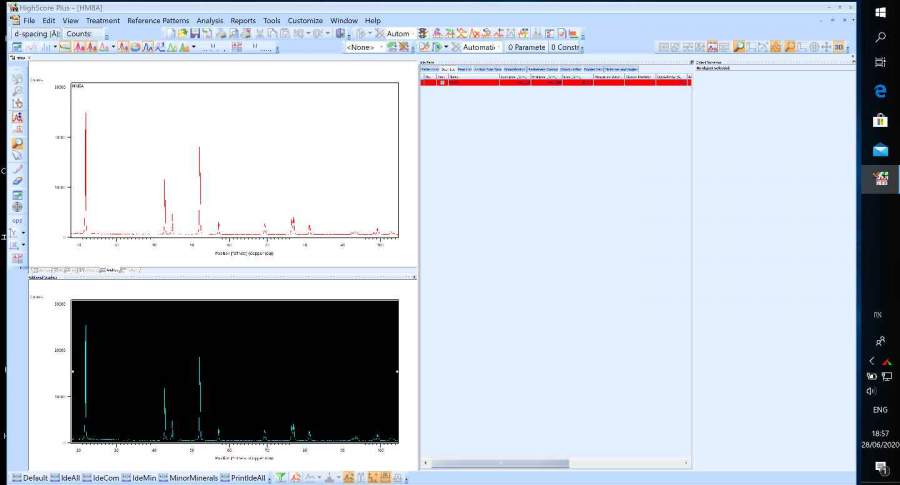The image size is (900, 485).
Task: Open the Reference Patterns menu
Action: (158, 20)
